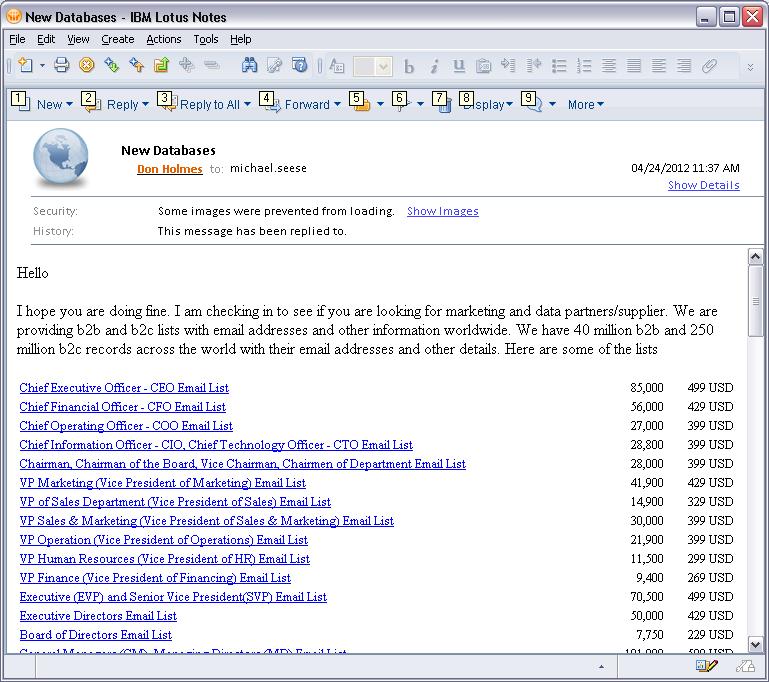Click the outdent icon
769x682 pixels.
pyautogui.click(x=533, y=65)
